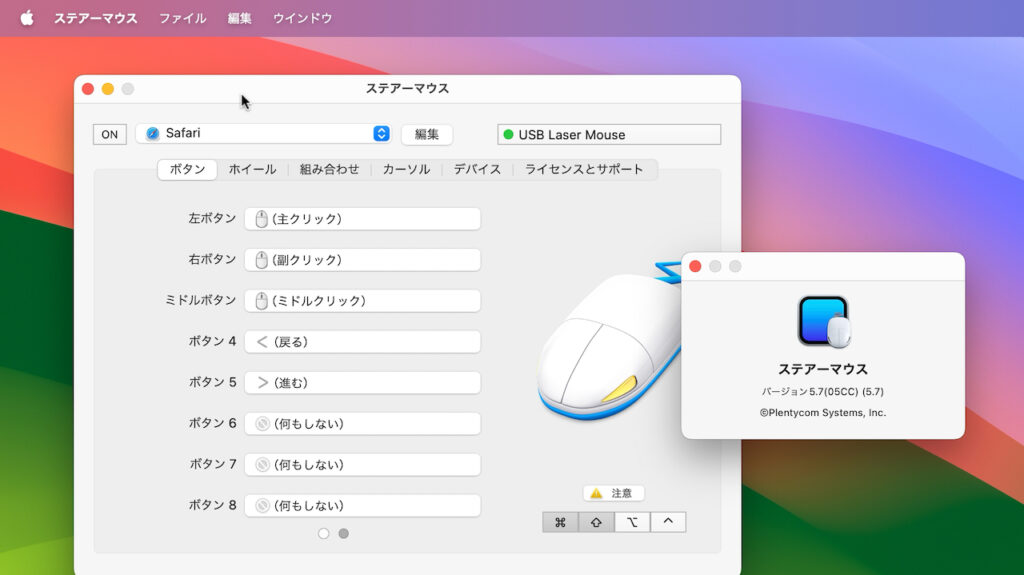
Task: Click the mouse icon in 主クリック row
Action: (261, 219)
